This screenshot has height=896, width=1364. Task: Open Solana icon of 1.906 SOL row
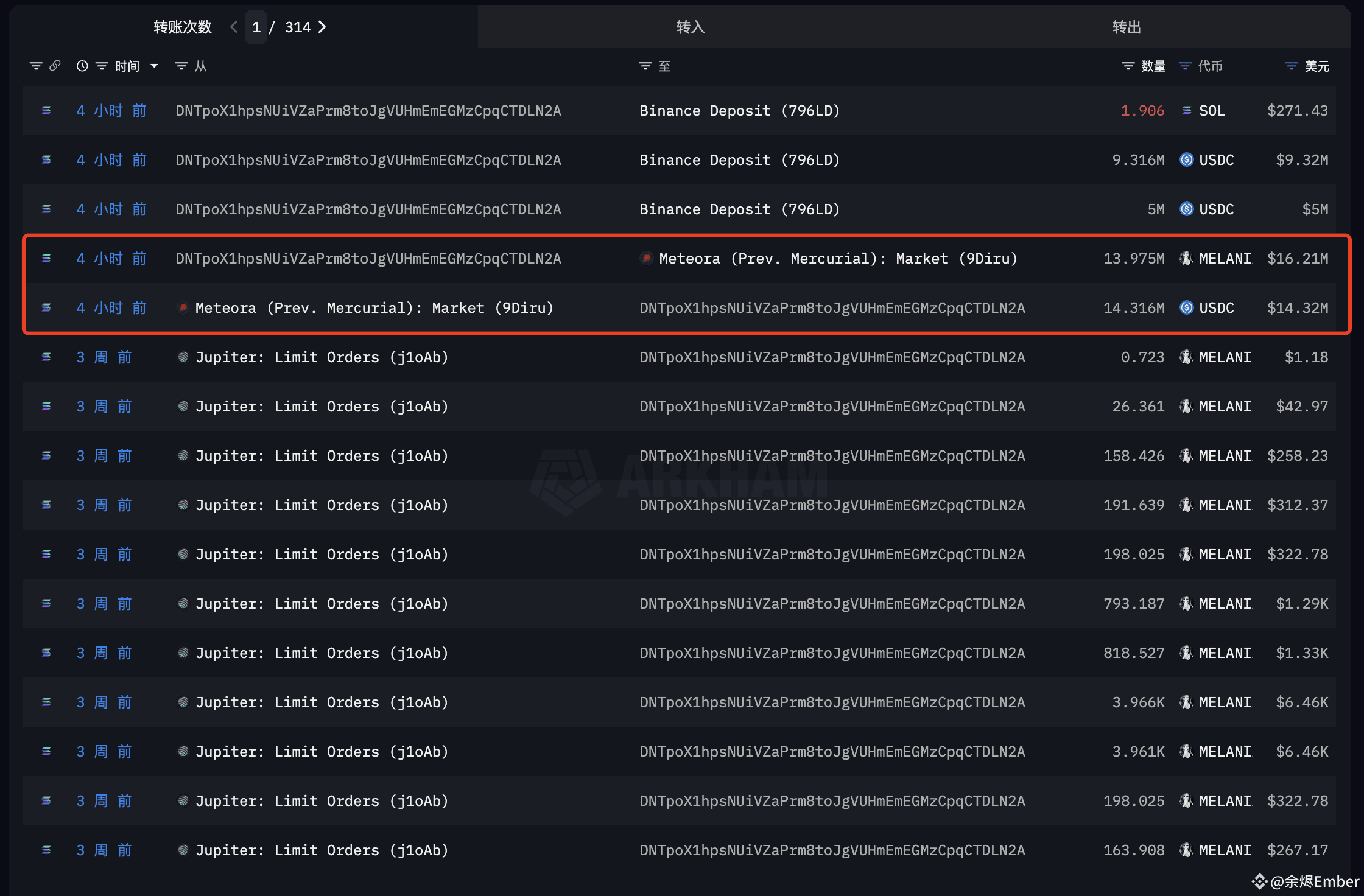(x=46, y=111)
